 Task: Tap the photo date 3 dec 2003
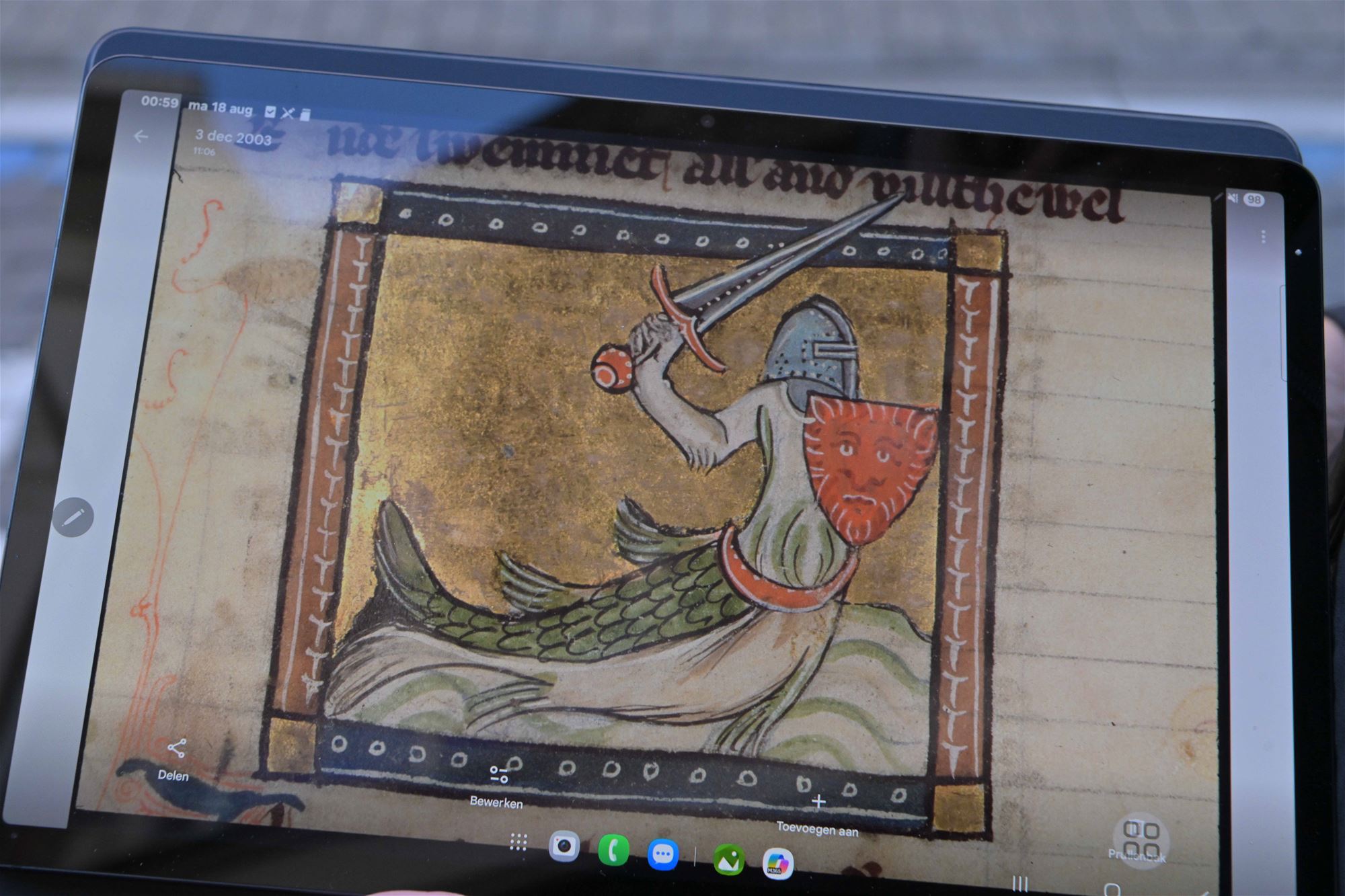pos(233,138)
